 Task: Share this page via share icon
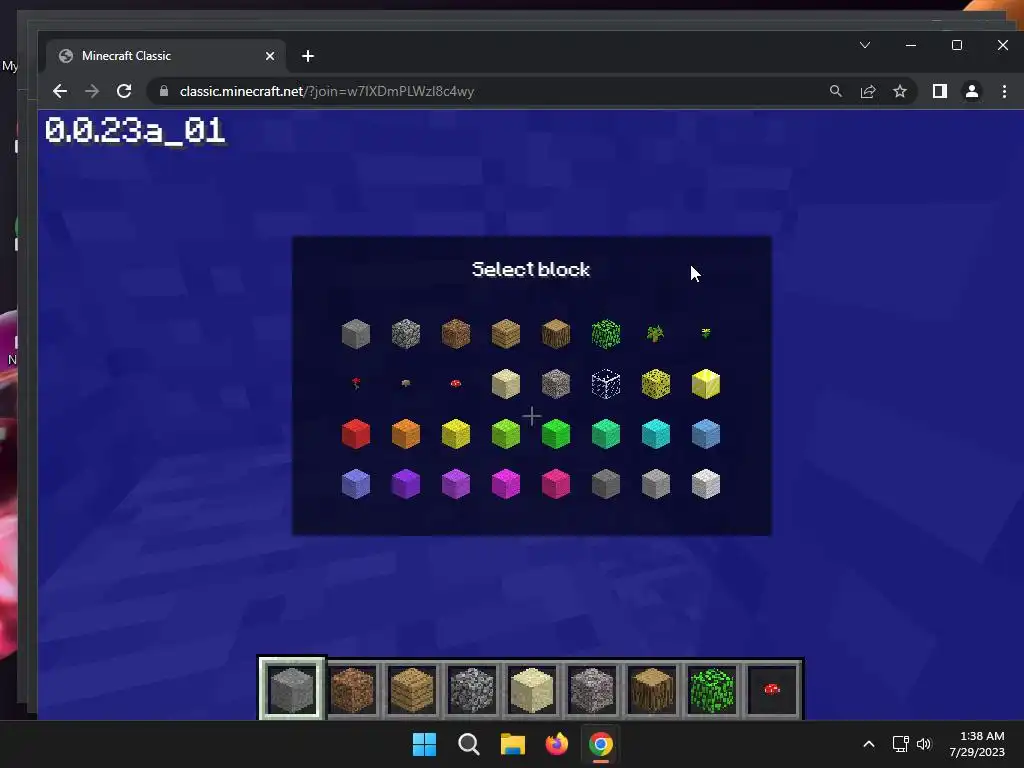(x=868, y=91)
